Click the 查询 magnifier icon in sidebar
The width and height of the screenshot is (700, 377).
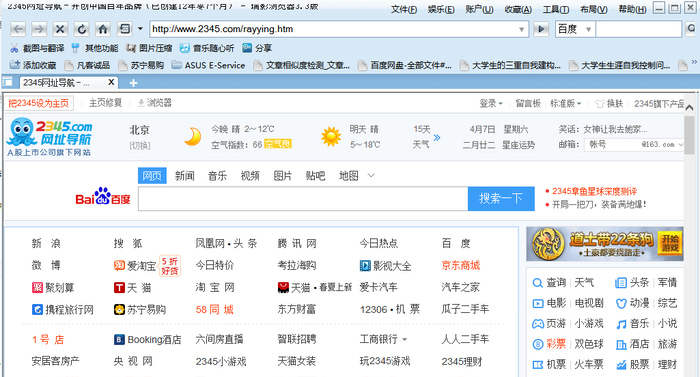(x=538, y=283)
